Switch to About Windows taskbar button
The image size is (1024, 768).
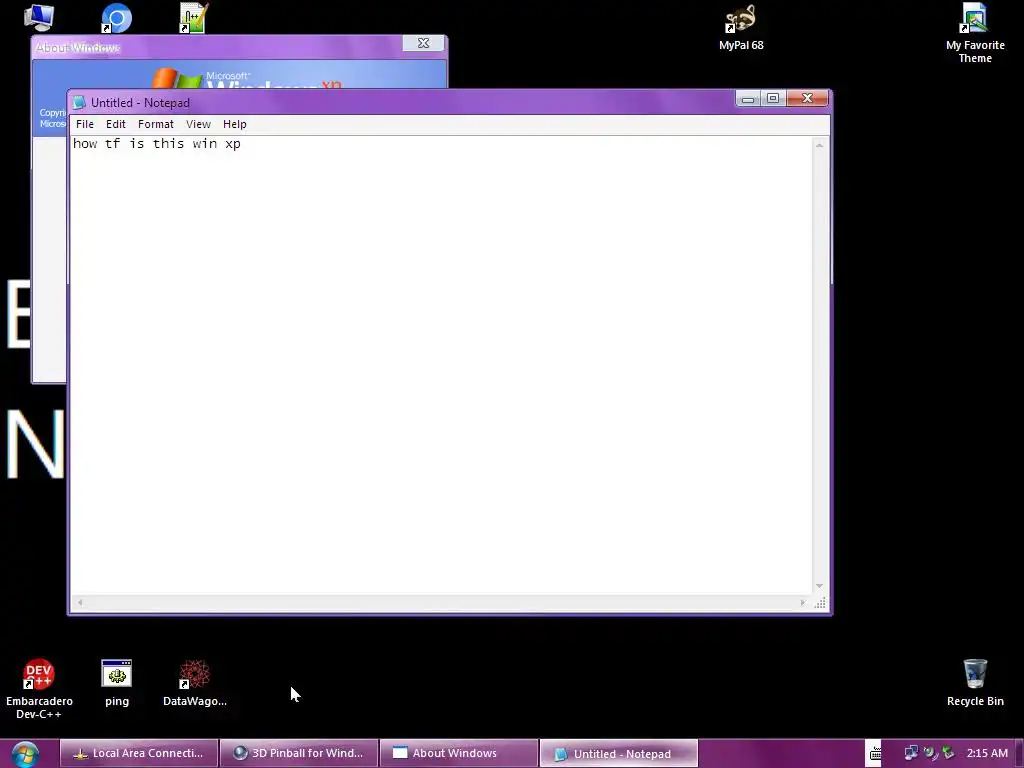coord(459,754)
